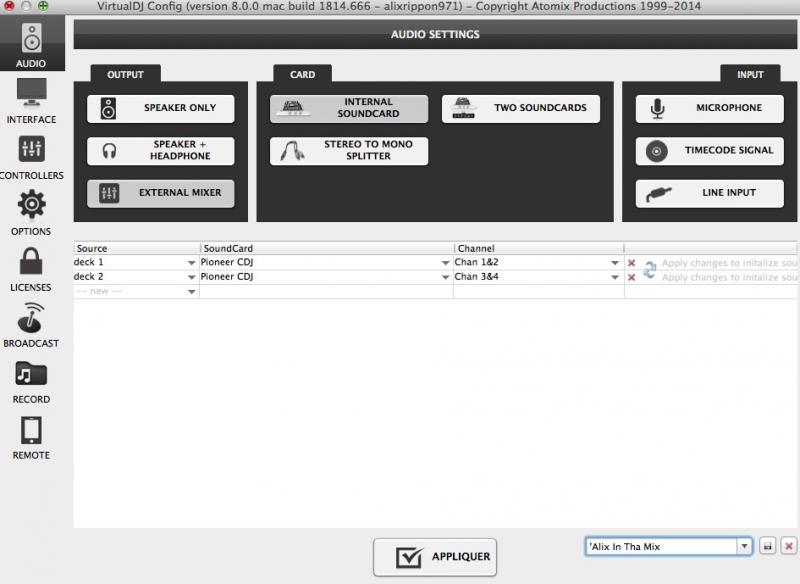
Task: Click 'Pioneer CDJ' in deck 1 row
Action: coord(227,262)
